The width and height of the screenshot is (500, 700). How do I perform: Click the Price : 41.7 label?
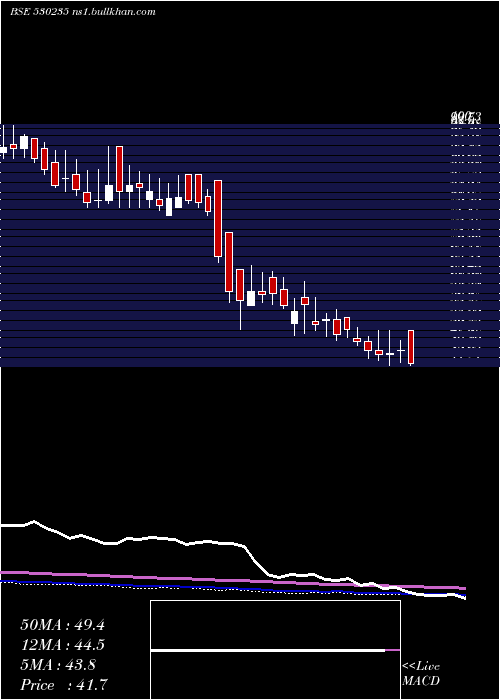click(64, 685)
